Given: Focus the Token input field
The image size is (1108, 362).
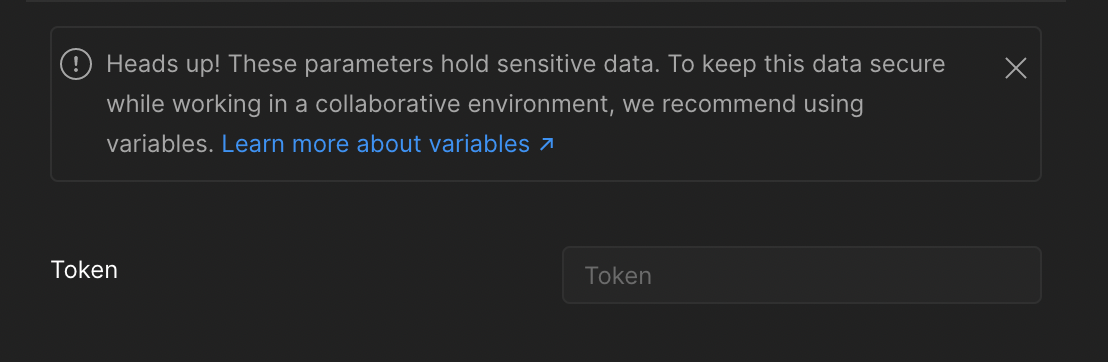Looking at the screenshot, I should click(801, 275).
